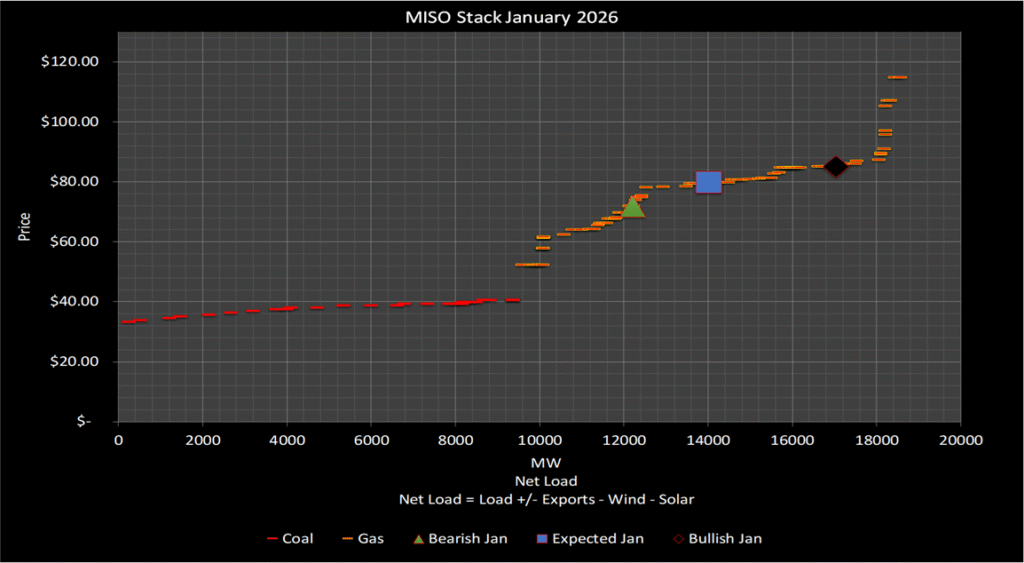
Task: Click the red Coal dash in the legend
Action: (271, 539)
